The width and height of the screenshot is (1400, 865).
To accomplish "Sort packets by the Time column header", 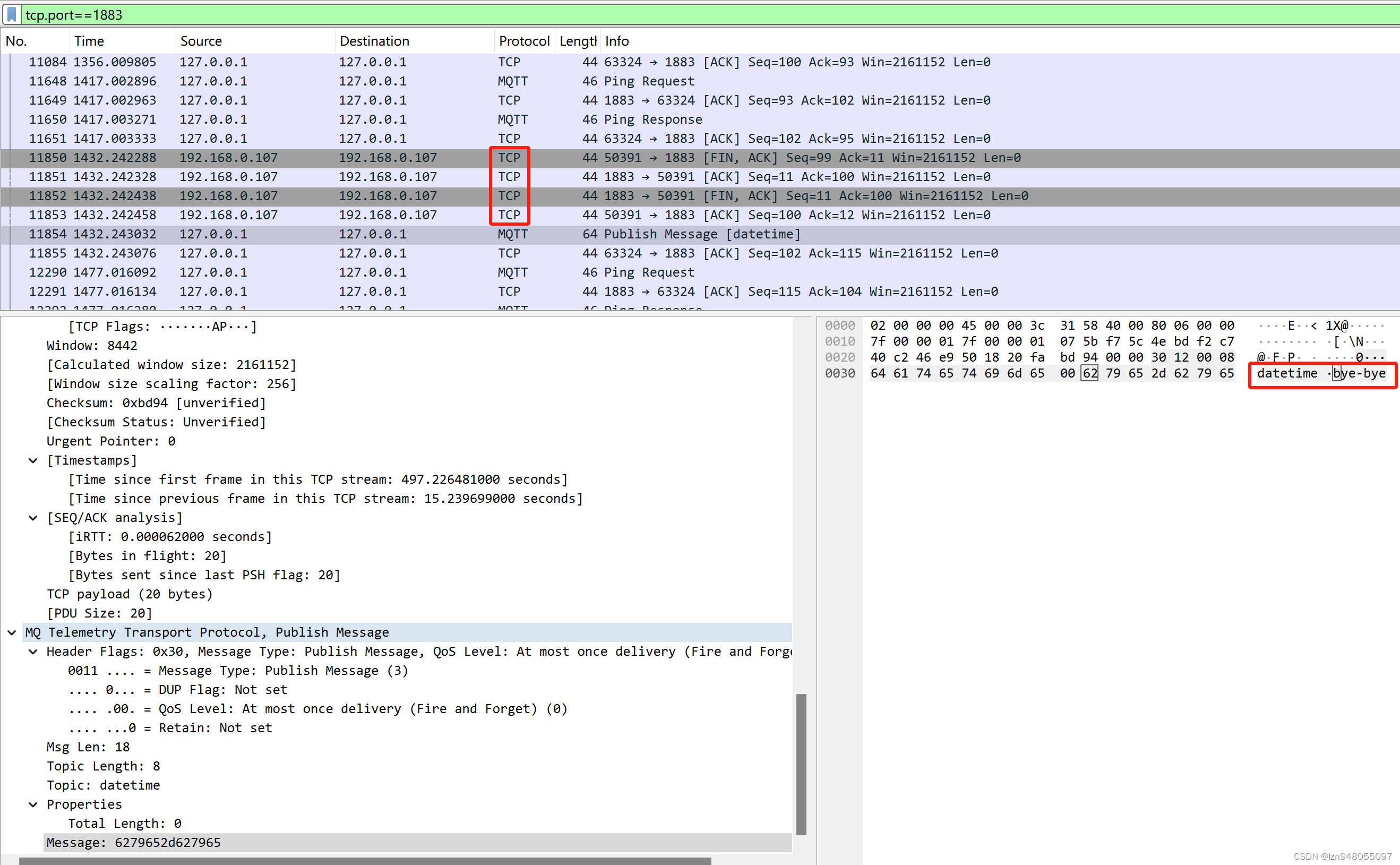I will click(x=89, y=41).
